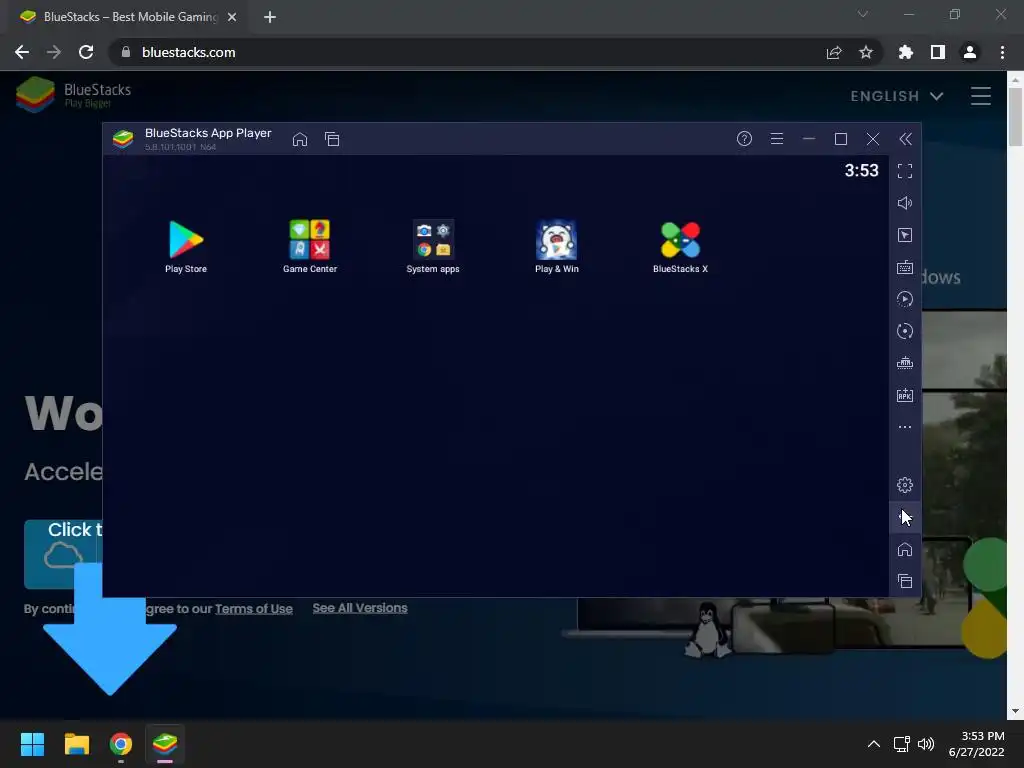Go back in Chrome

tap(22, 52)
